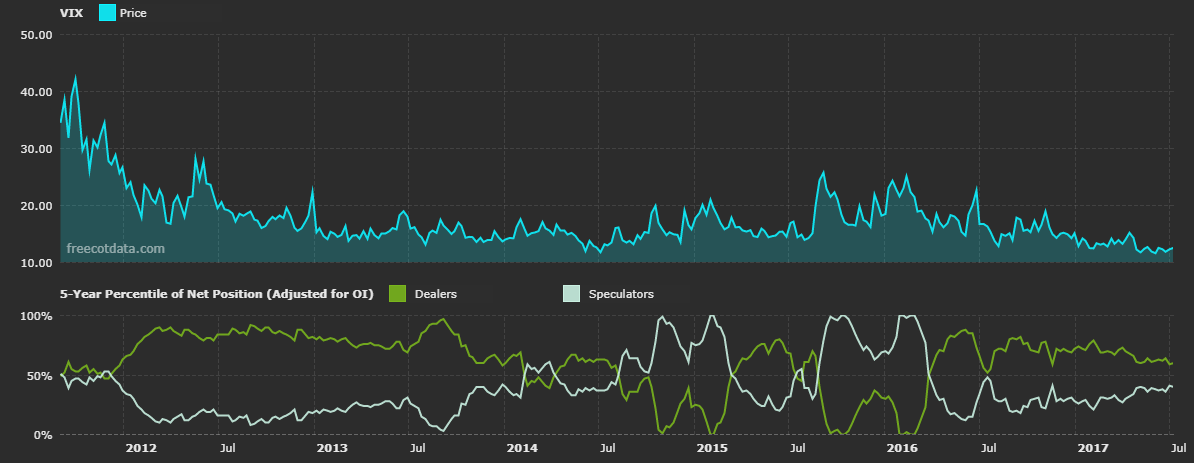Click the VIX chart title
The height and width of the screenshot is (463, 1194).
tap(72, 13)
